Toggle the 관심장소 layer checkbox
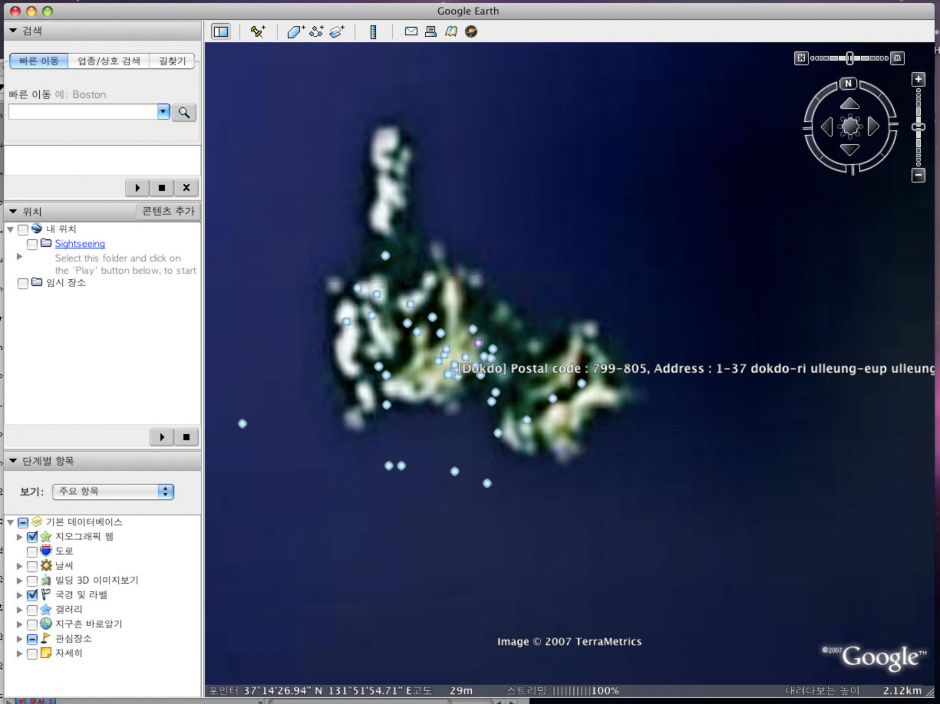The height and width of the screenshot is (704, 940). pos(32,639)
